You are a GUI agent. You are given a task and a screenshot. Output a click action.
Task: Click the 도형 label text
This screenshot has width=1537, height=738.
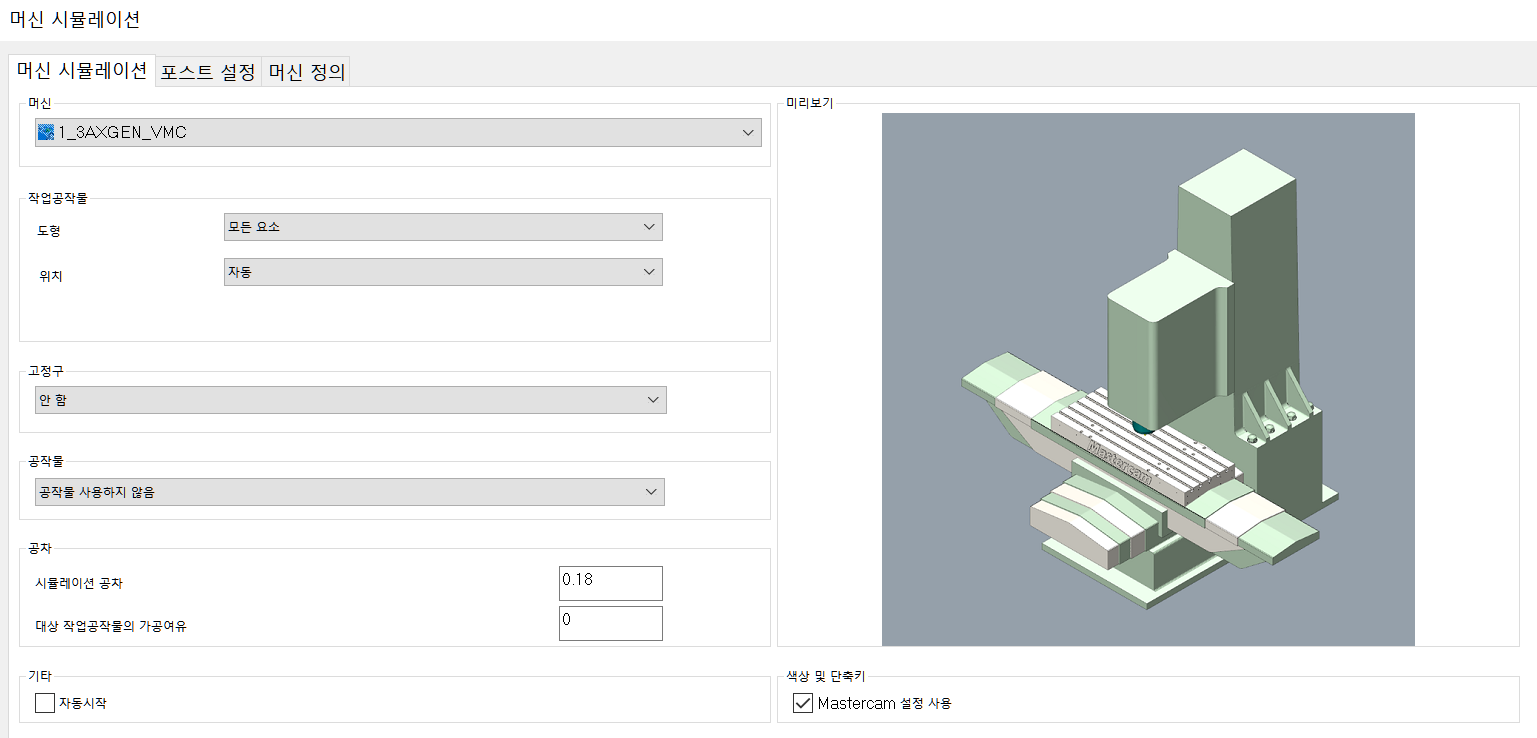pyautogui.click(x=49, y=231)
